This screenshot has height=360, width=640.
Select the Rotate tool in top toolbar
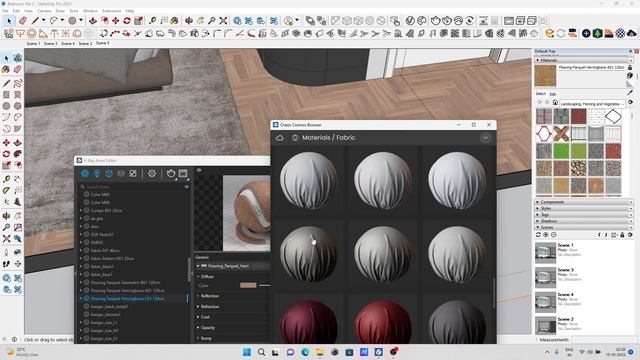[x=127, y=20]
